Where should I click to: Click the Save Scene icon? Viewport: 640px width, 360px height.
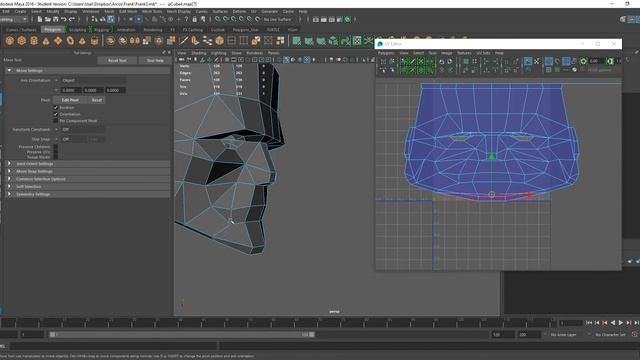[56, 19]
